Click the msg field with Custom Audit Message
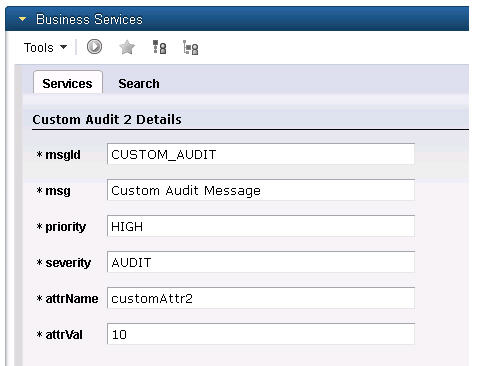This screenshot has width=483, height=366. click(261, 190)
